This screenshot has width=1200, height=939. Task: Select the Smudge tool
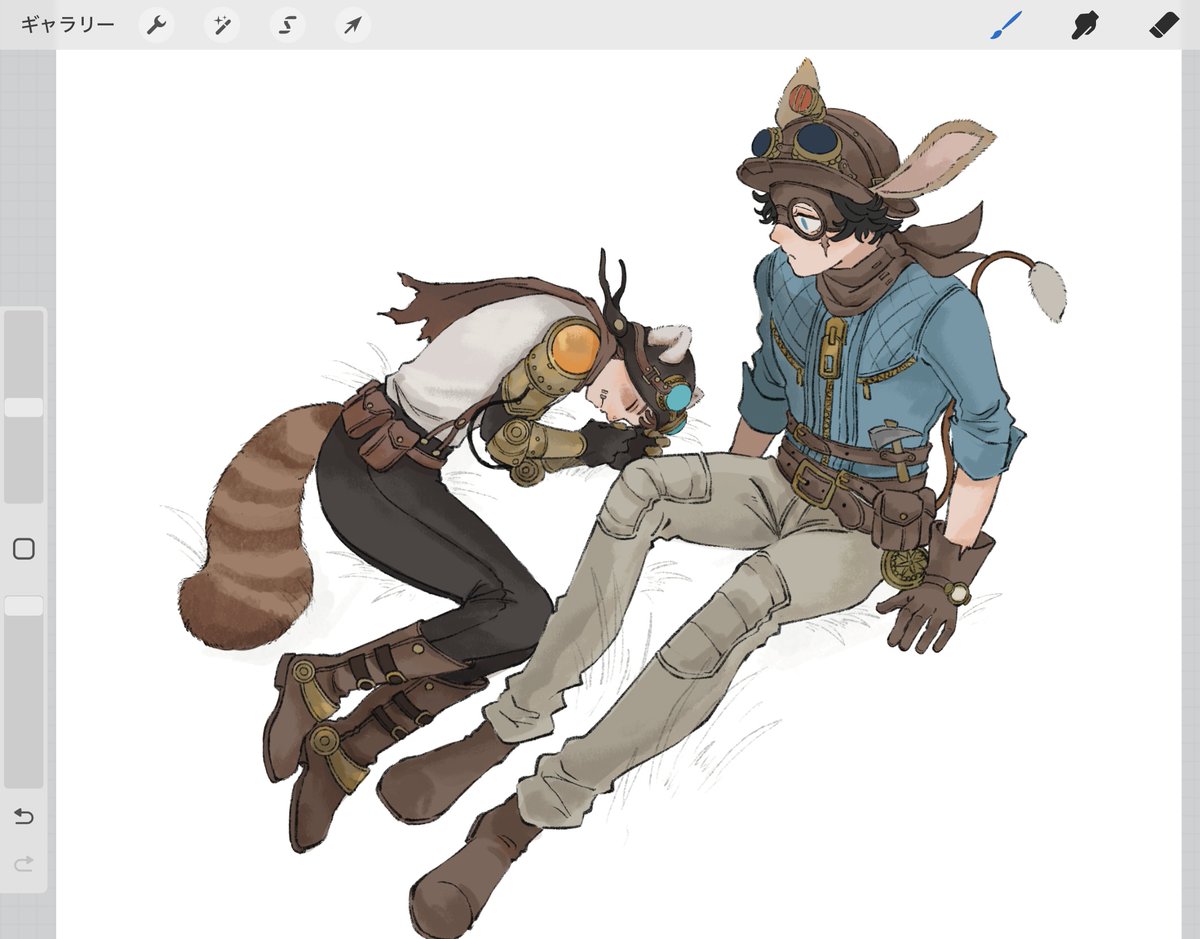(x=1085, y=25)
